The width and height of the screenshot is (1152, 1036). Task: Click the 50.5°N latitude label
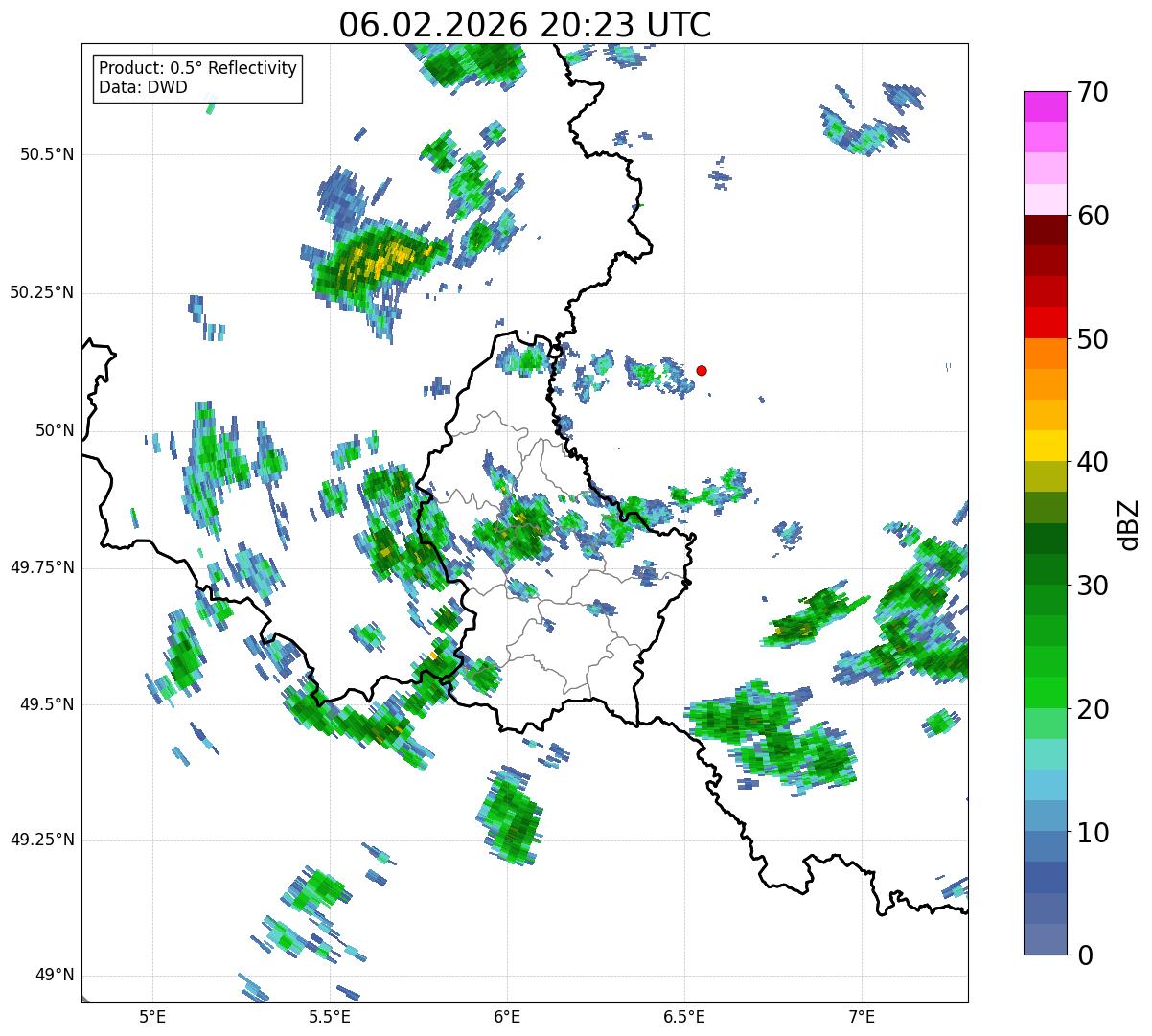(x=47, y=154)
